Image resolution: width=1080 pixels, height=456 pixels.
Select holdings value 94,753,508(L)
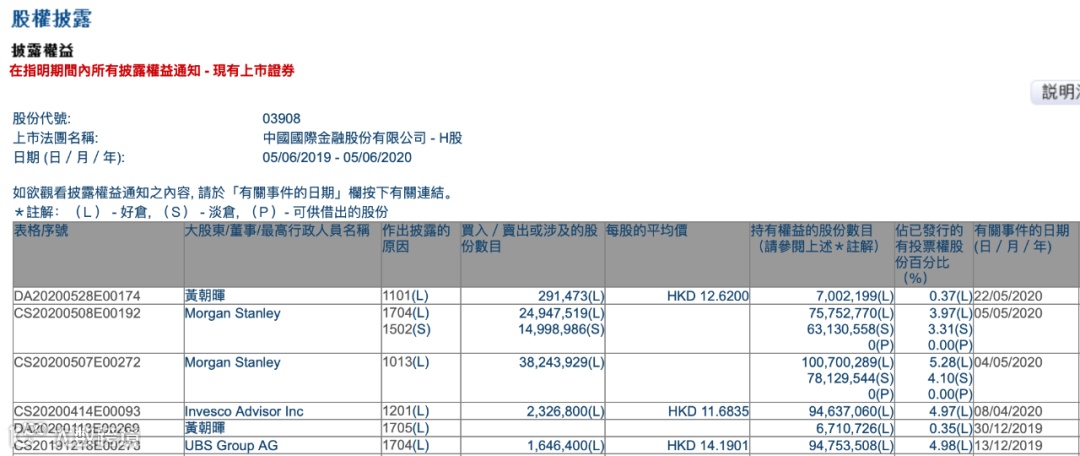[x=849, y=446]
